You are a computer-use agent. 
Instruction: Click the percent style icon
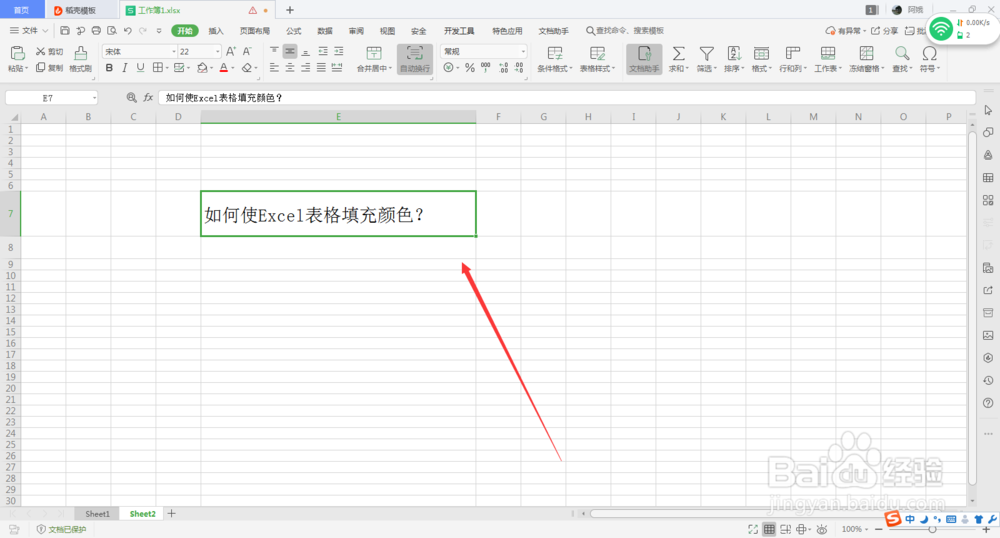point(469,68)
